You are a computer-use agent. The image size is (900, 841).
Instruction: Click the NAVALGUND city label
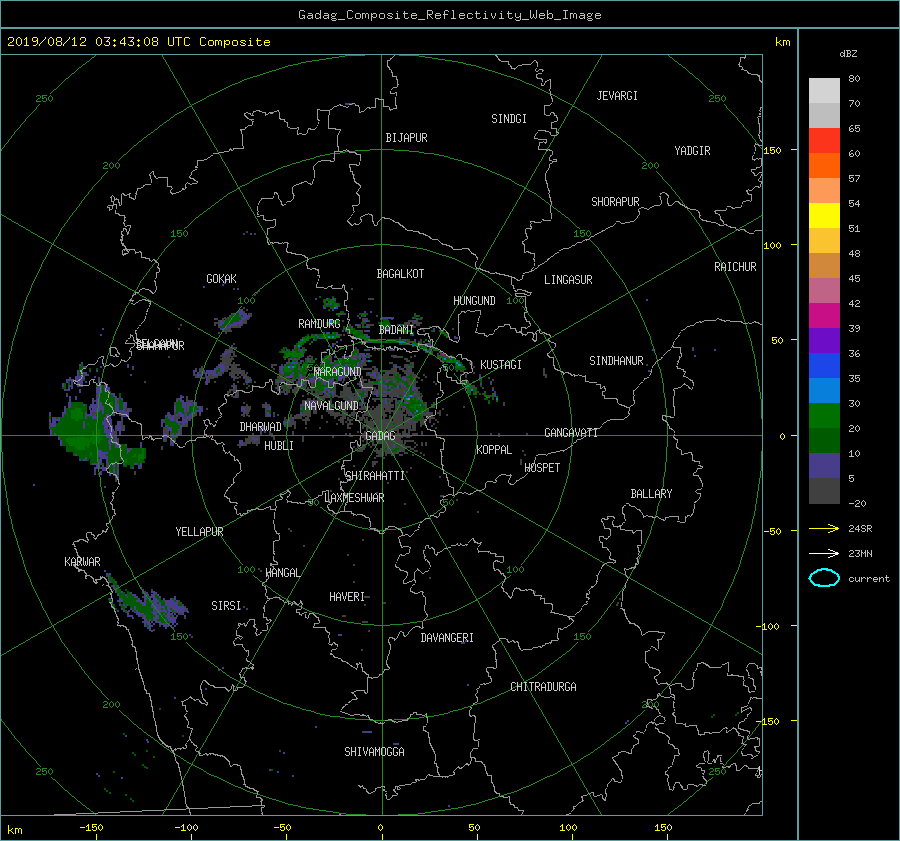pyautogui.click(x=331, y=406)
